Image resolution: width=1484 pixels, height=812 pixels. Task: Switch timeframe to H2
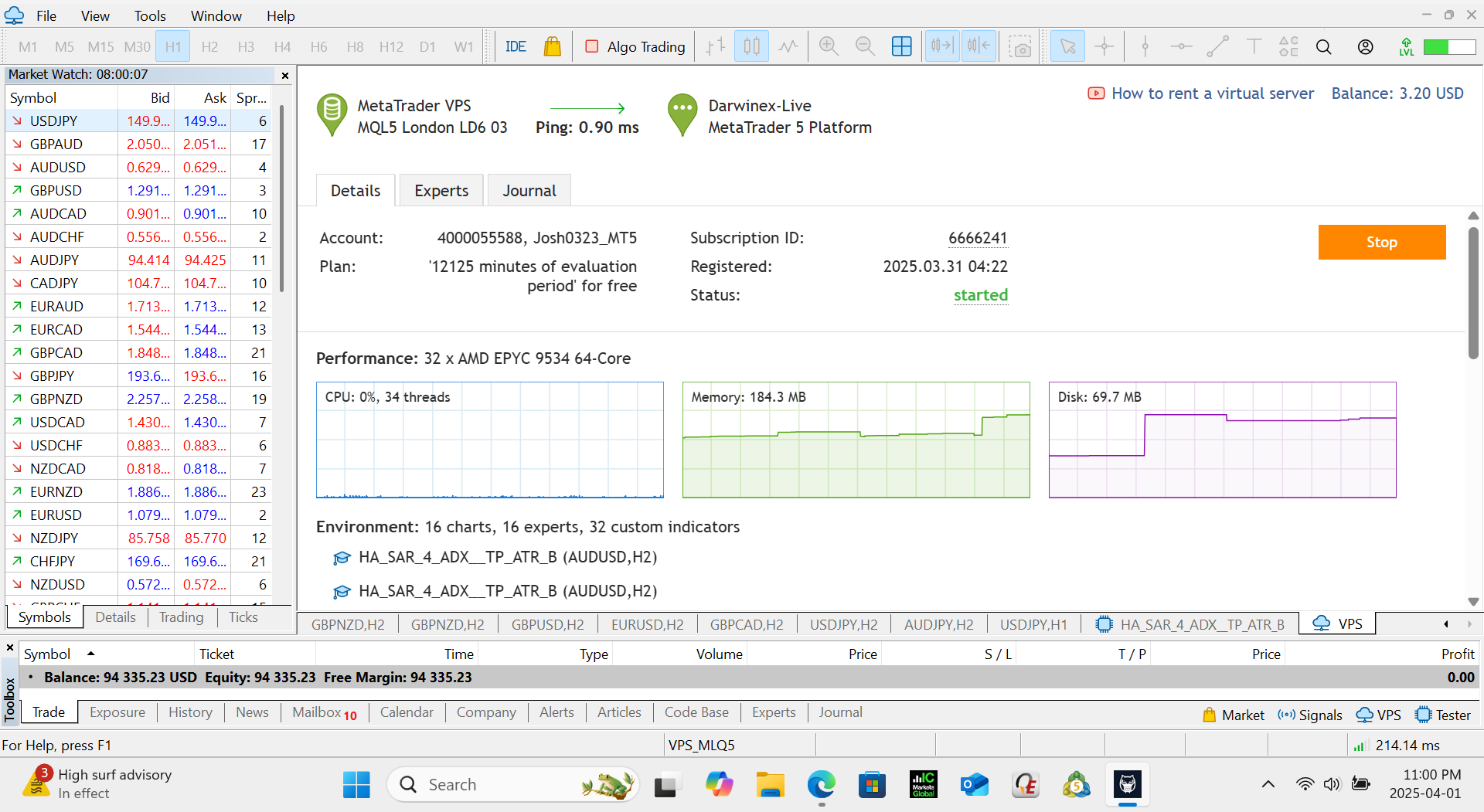click(x=209, y=46)
